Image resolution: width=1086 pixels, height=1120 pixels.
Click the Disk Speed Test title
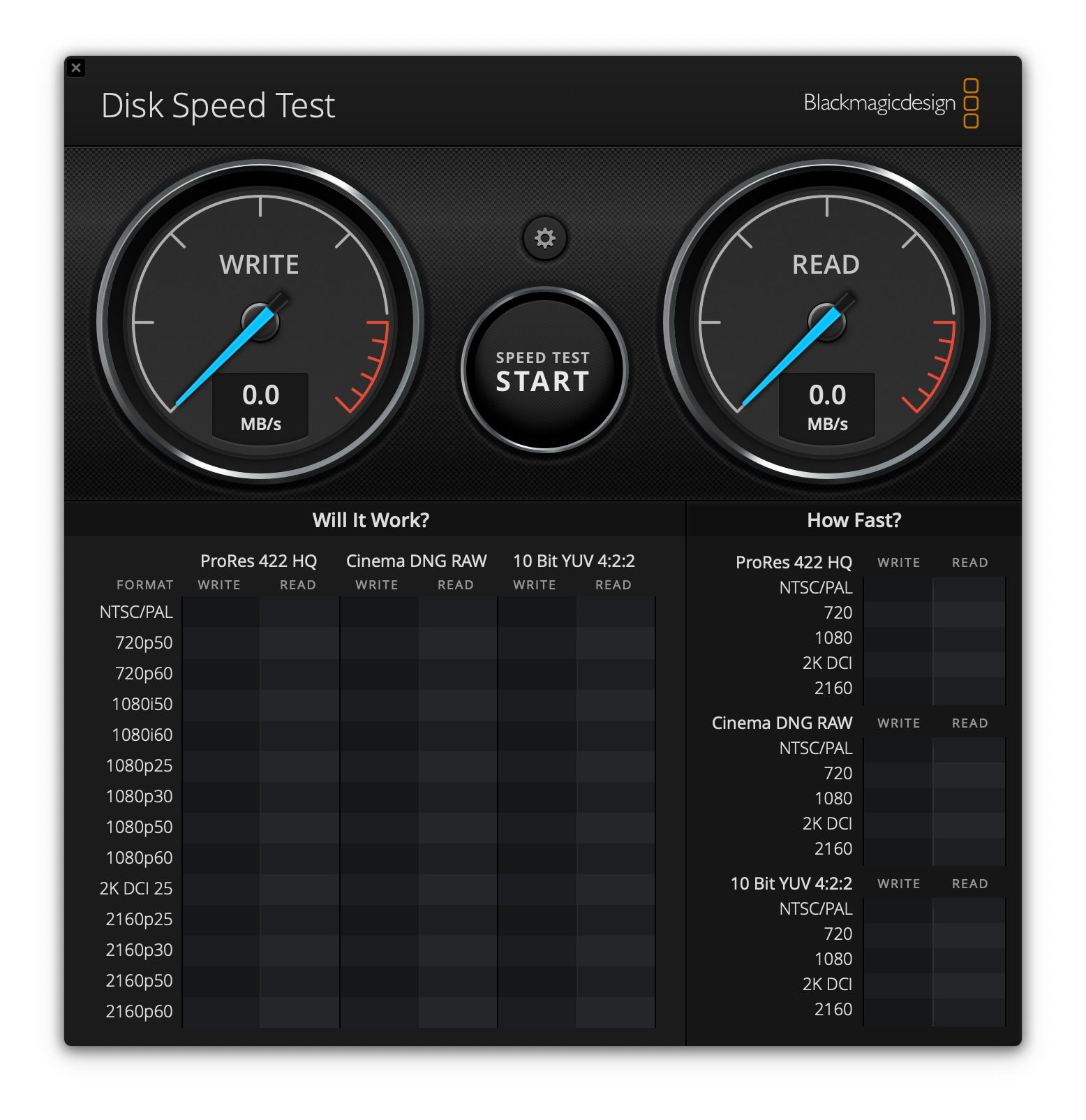point(218,106)
